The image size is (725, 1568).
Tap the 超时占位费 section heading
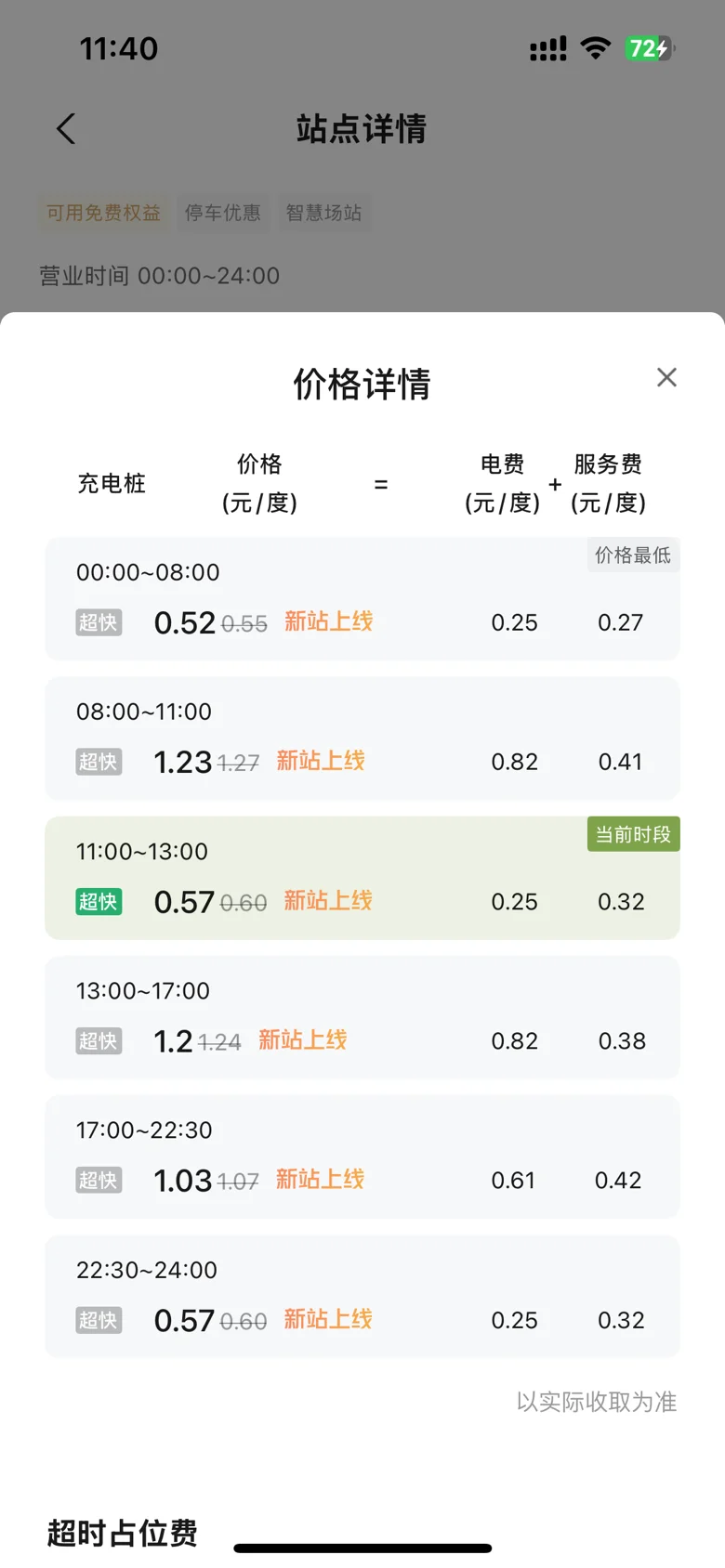(x=122, y=1533)
